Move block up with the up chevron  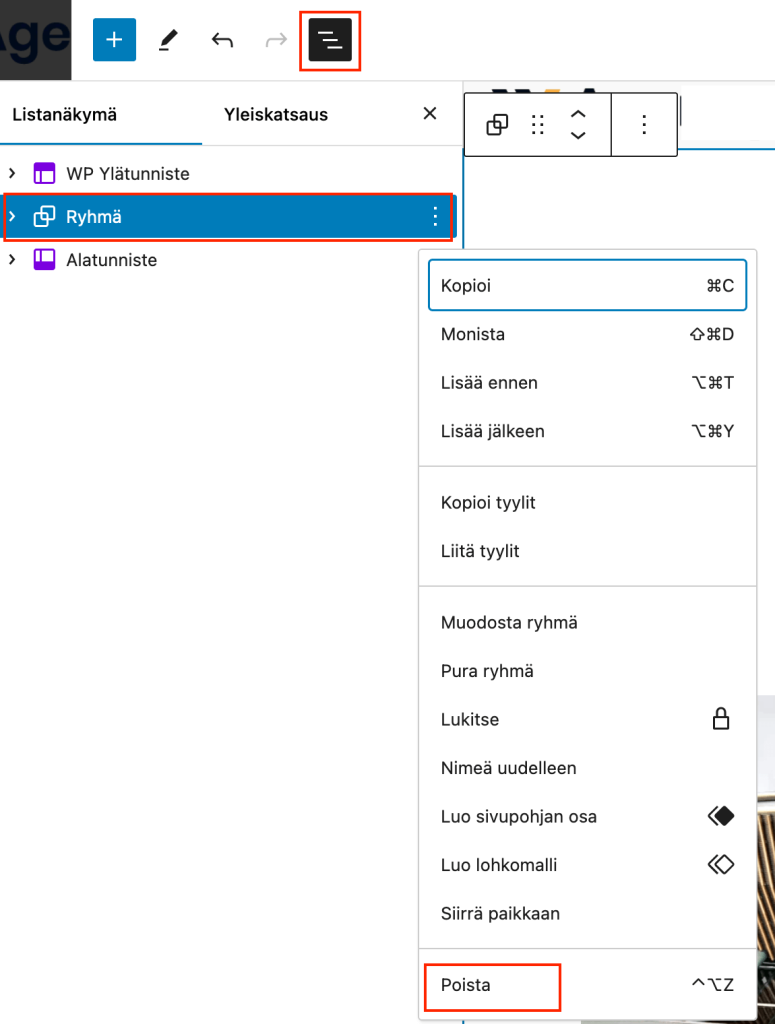(x=578, y=114)
